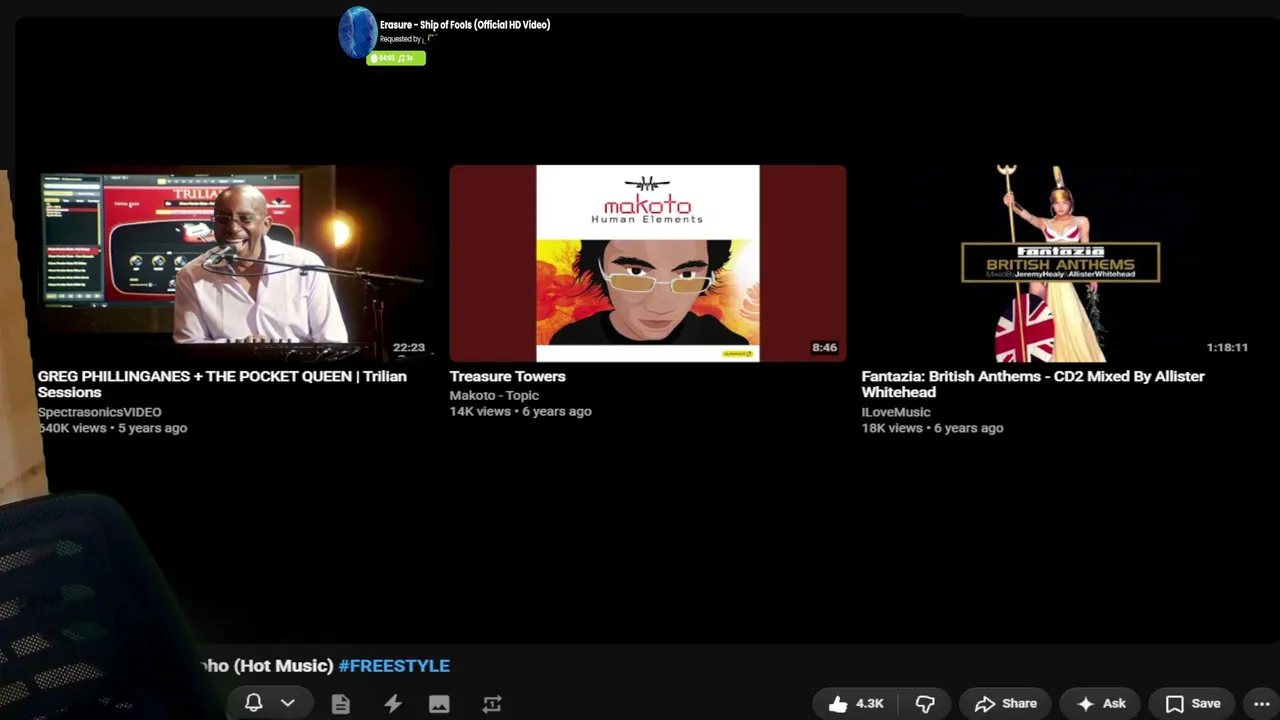Click the notification bell icon
This screenshot has height=720, width=1280.
click(x=254, y=703)
